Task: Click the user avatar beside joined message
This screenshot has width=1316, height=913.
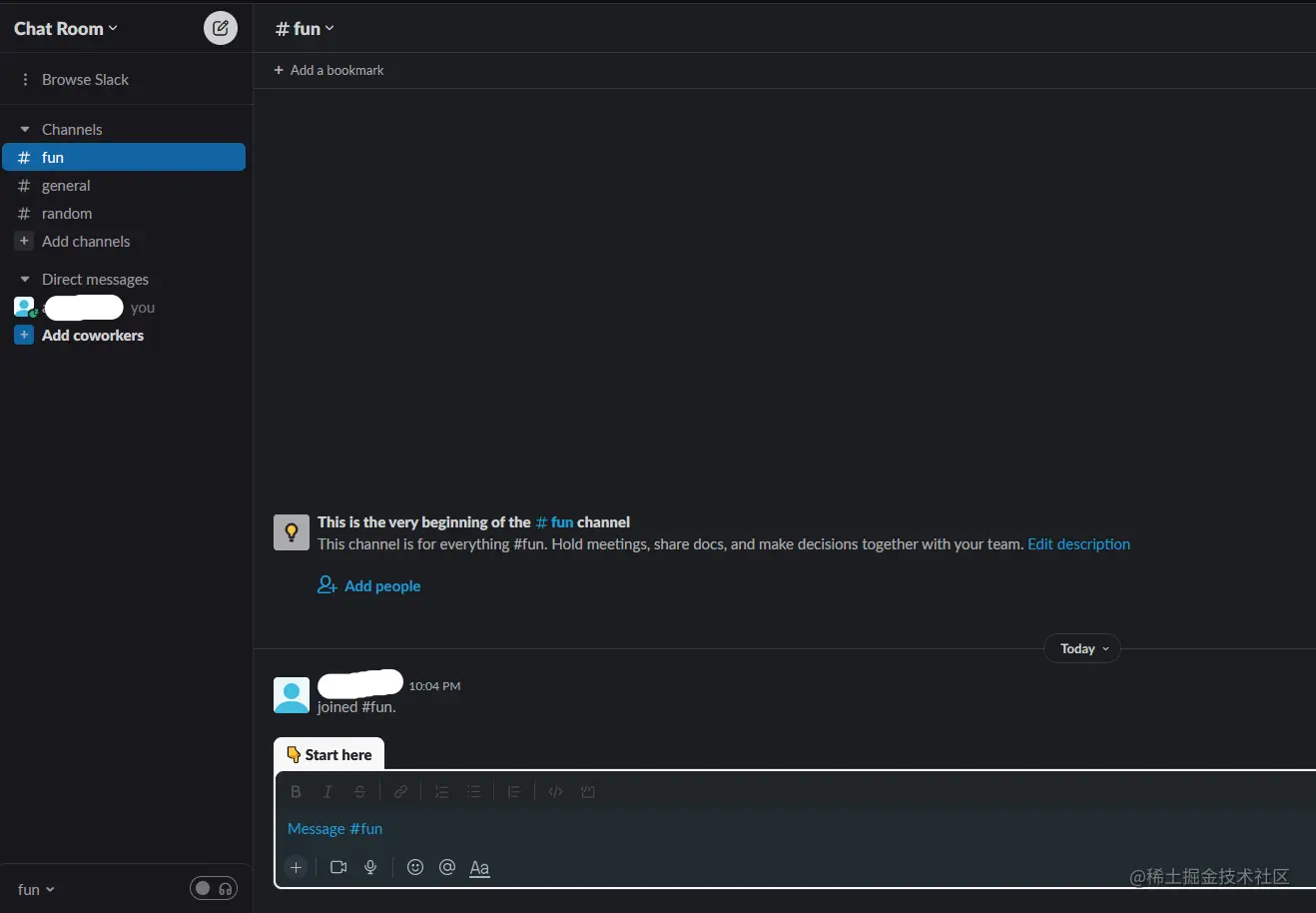Action: point(292,695)
